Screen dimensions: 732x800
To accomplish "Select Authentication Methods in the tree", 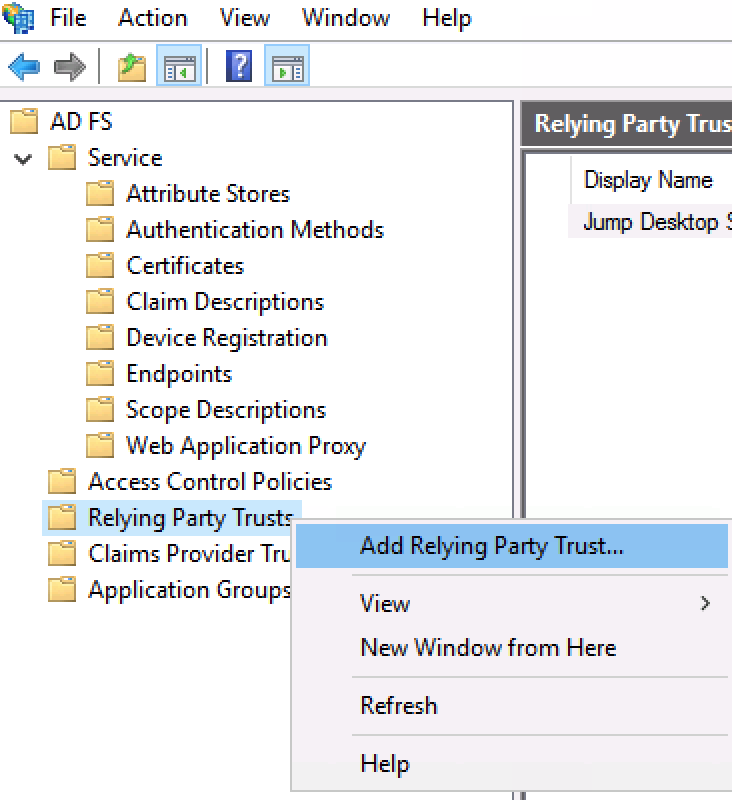I will (x=255, y=230).
